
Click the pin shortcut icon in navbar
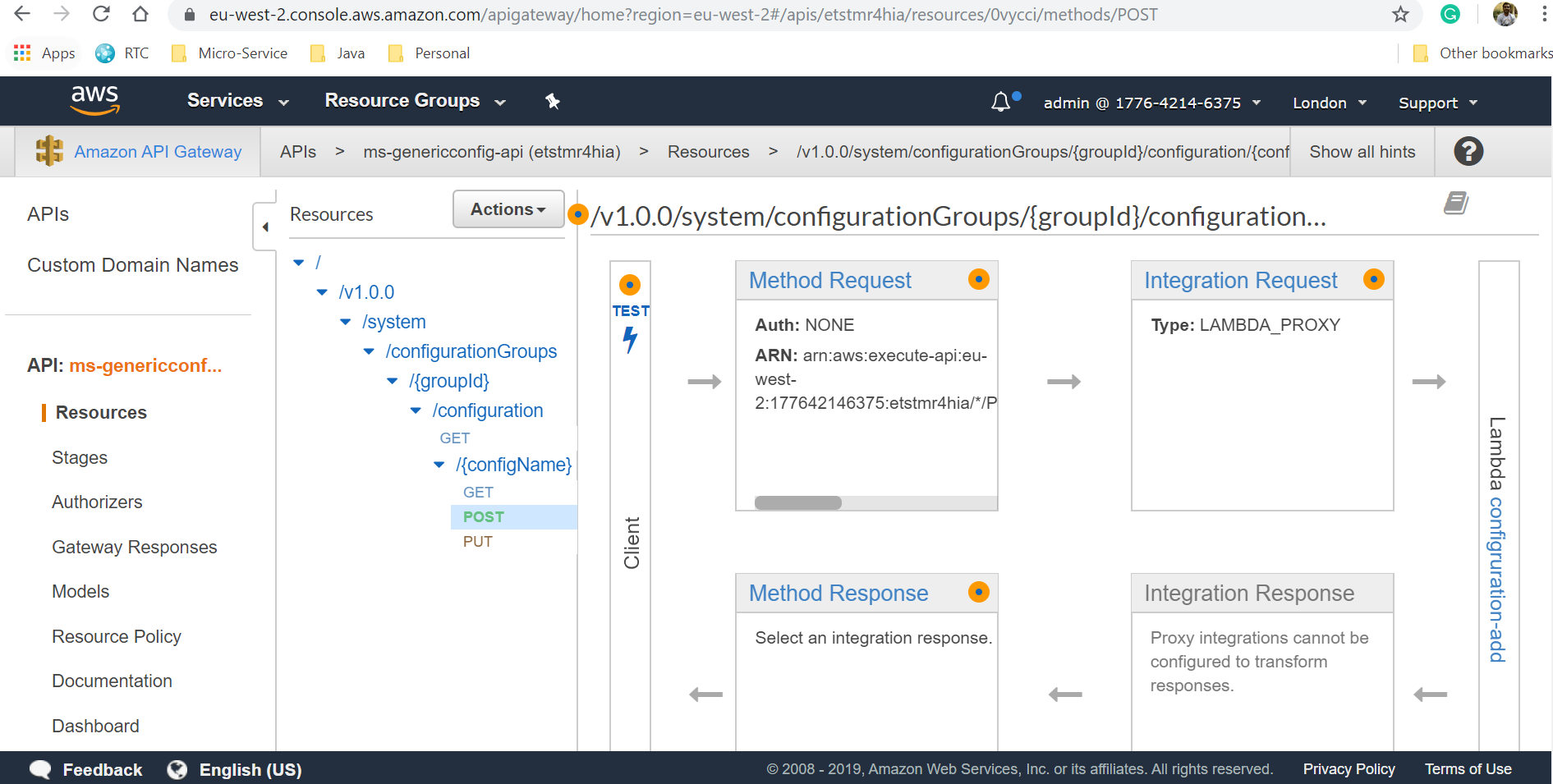[x=553, y=101]
